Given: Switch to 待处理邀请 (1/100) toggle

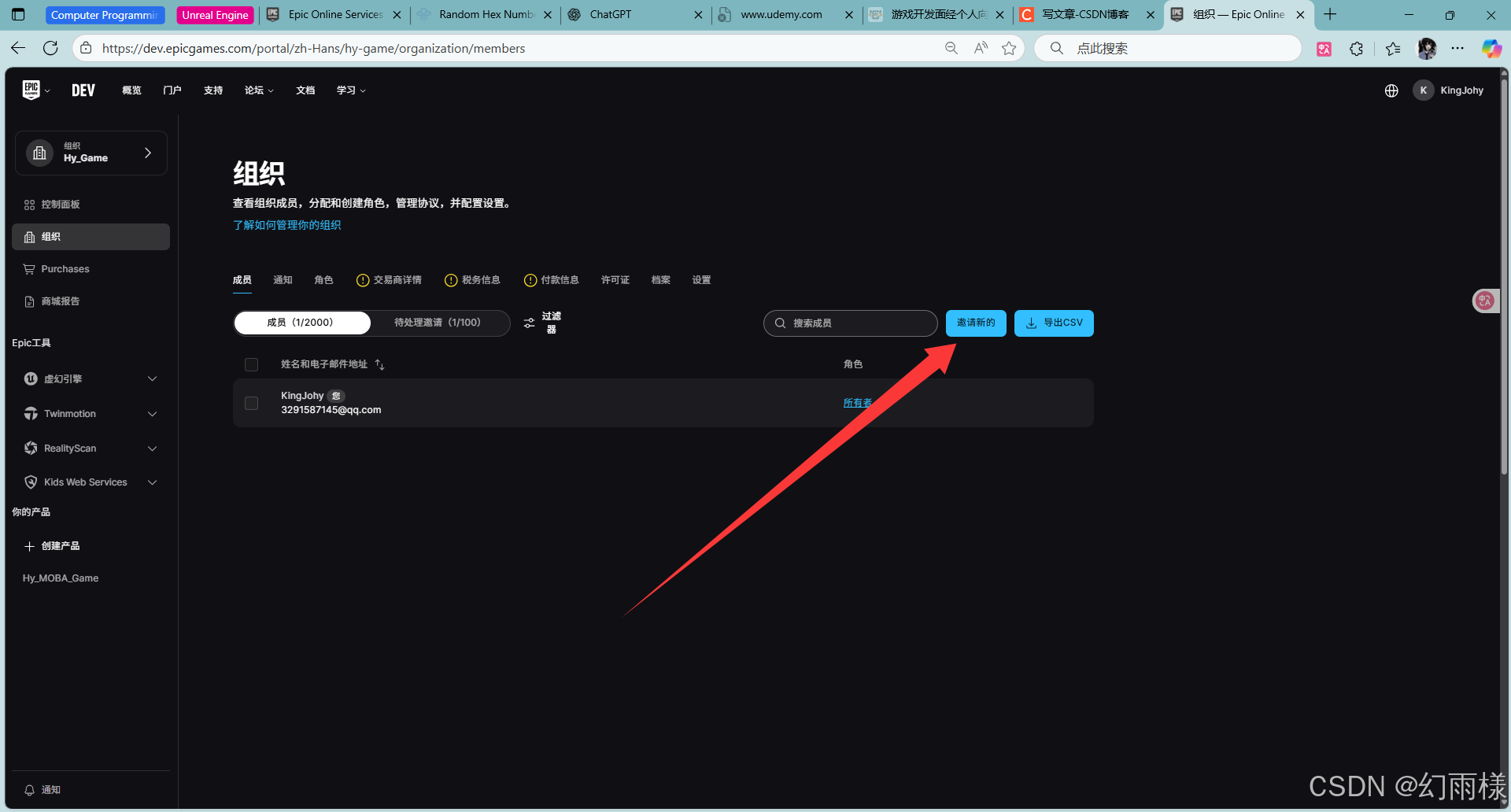Looking at the screenshot, I should coord(438,323).
